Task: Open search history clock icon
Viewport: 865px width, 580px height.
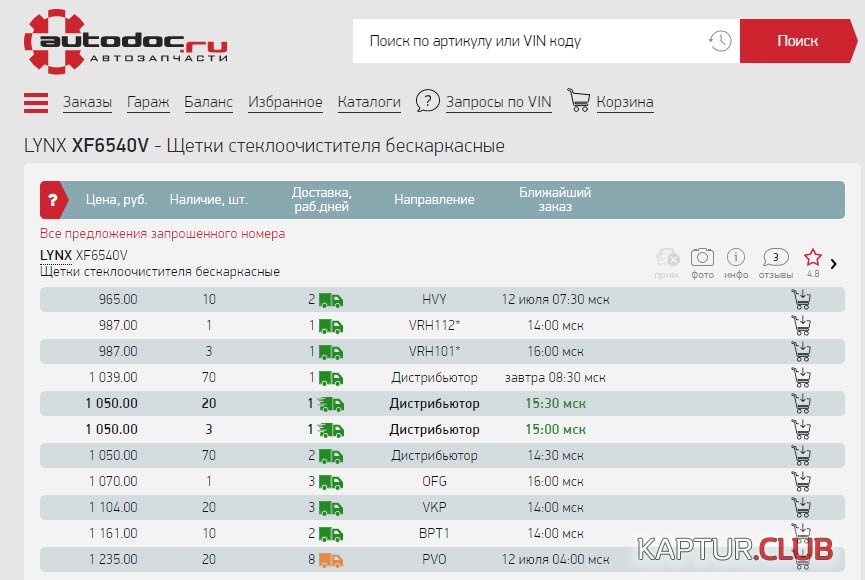Action: point(720,41)
